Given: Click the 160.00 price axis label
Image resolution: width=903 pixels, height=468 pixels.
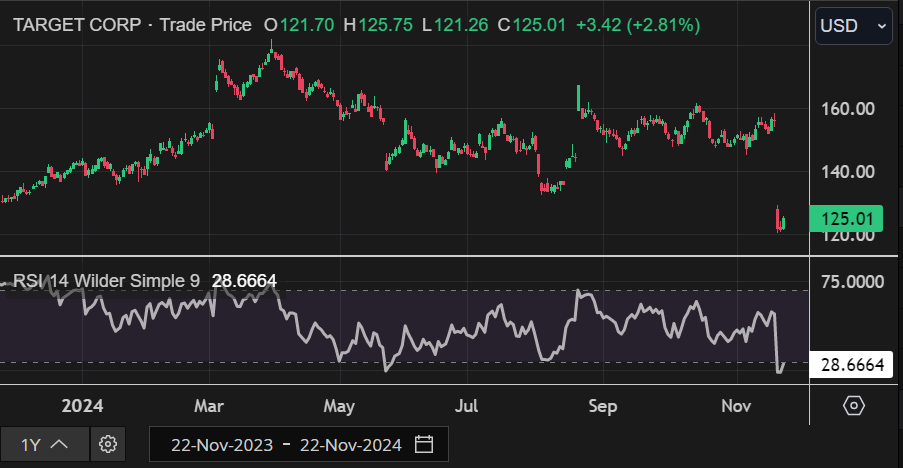Looking at the screenshot, I should (848, 109).
